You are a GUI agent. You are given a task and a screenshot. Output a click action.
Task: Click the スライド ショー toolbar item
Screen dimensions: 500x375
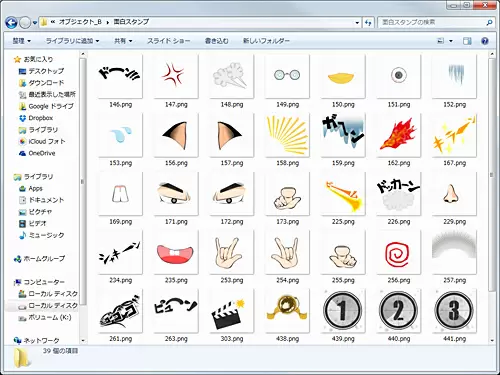point(169,41)
